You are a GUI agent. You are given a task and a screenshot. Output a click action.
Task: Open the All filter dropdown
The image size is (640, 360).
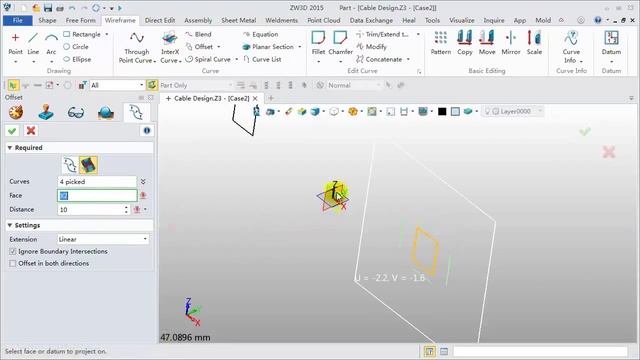coord(117,85)
